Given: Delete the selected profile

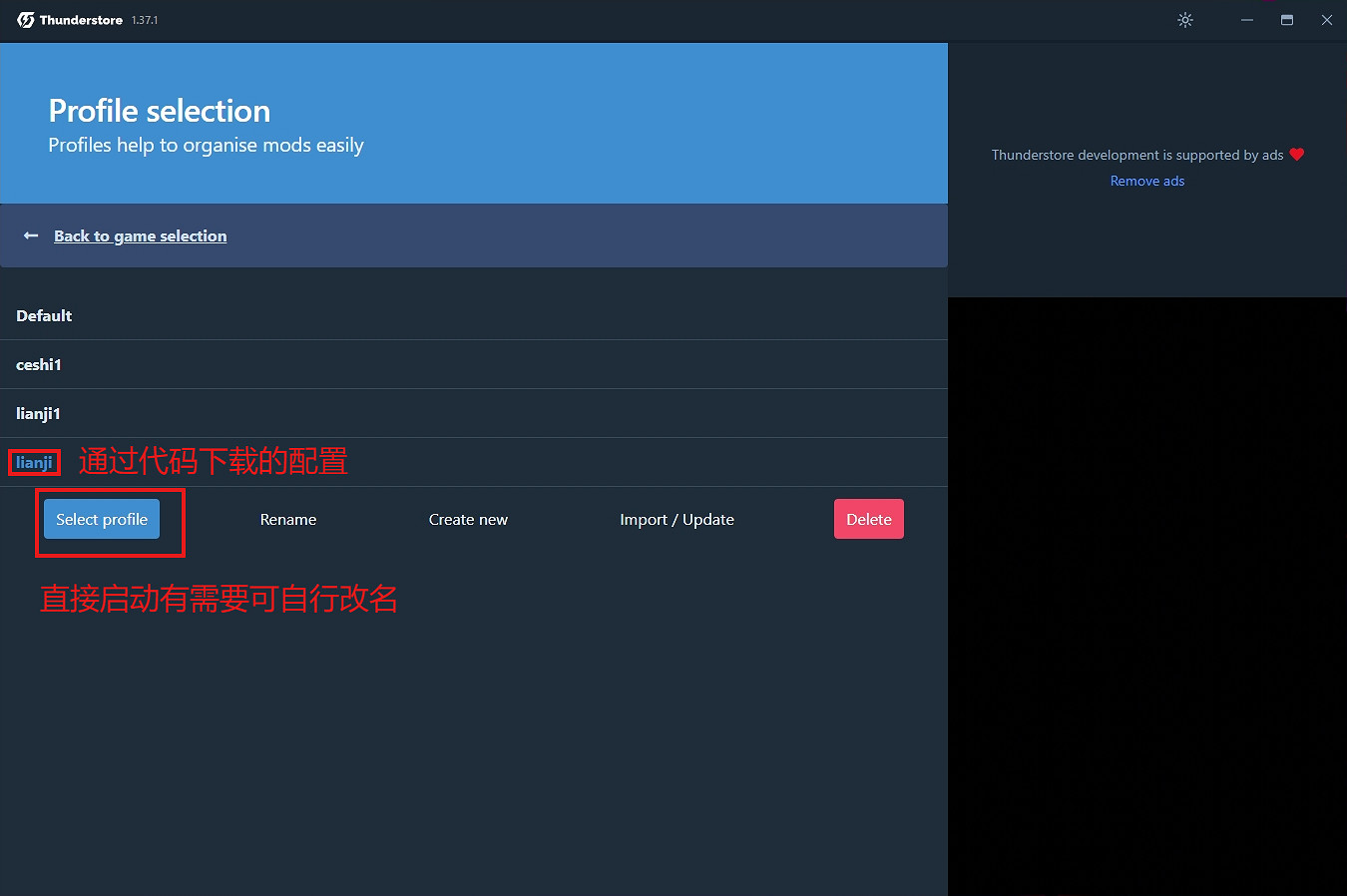Looking at the screenshot, I should point(868,519).
